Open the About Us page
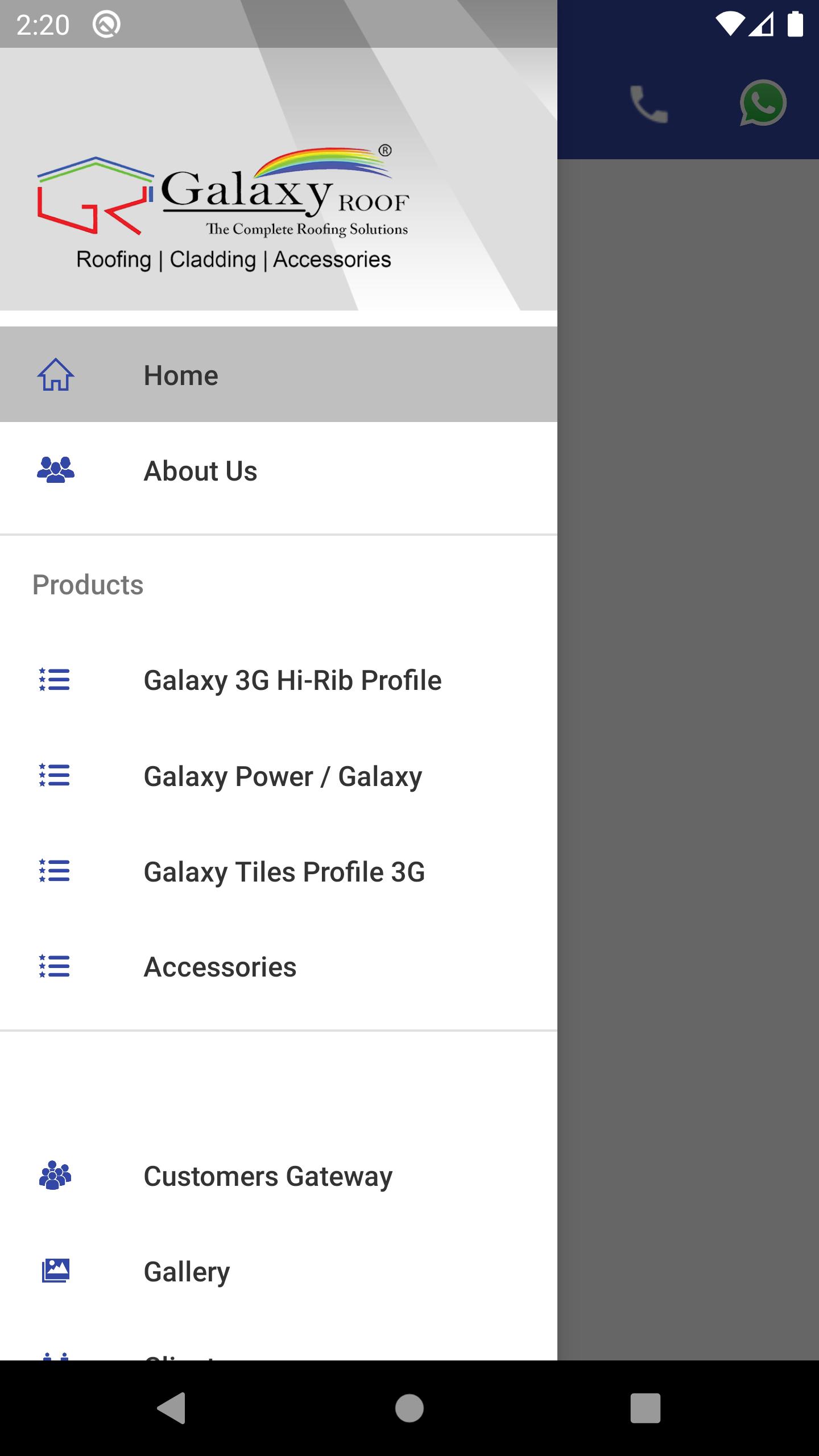Image resolution: width=819 pixels, height=1456 pixels. coord(279,470)
